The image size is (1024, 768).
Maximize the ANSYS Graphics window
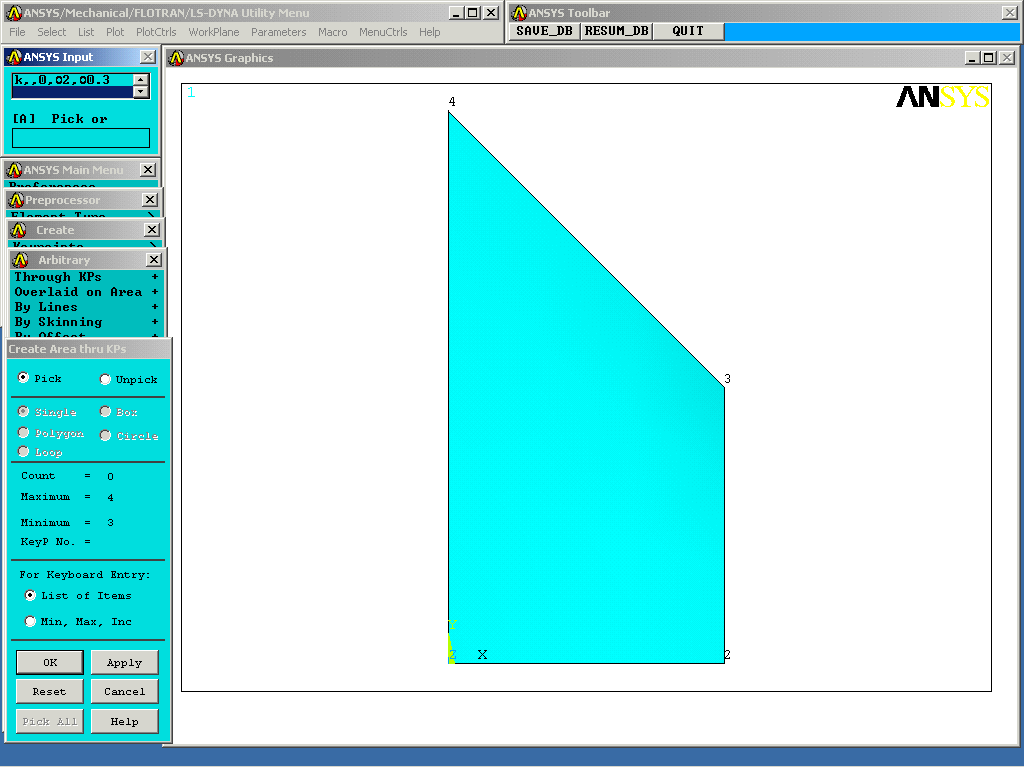tap(989, 58)
